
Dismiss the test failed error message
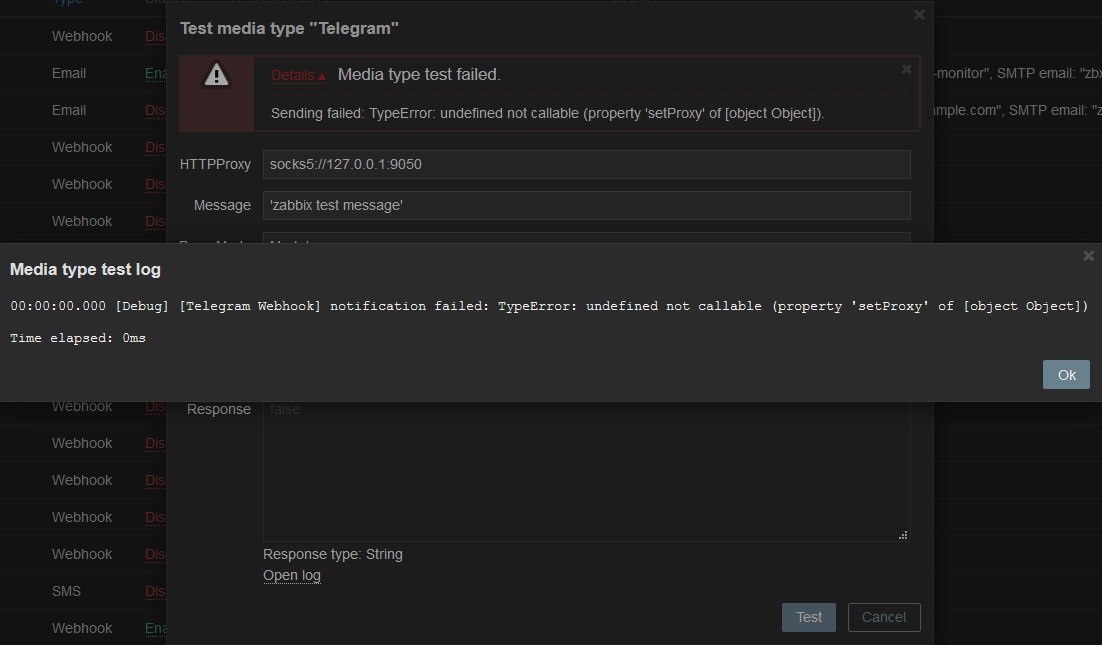pyautogui.click(x=906, y=69)
